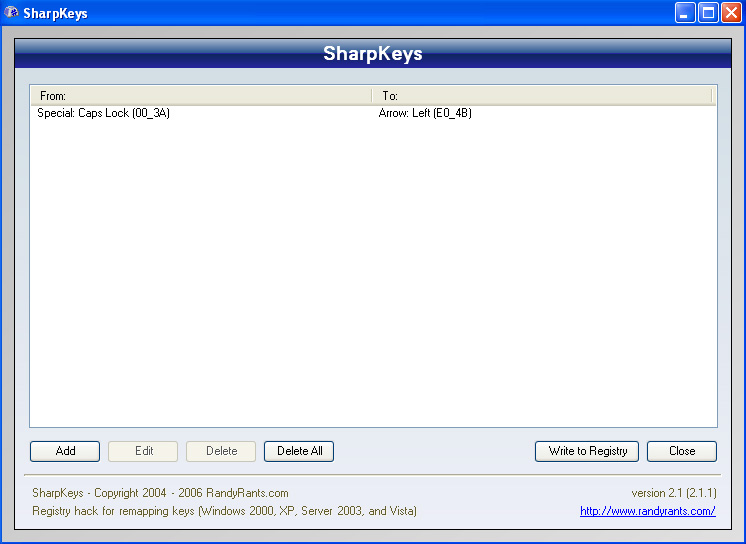Open the randyrants.com link
This screenshot has width=746, height=544.
click(648, 511)
